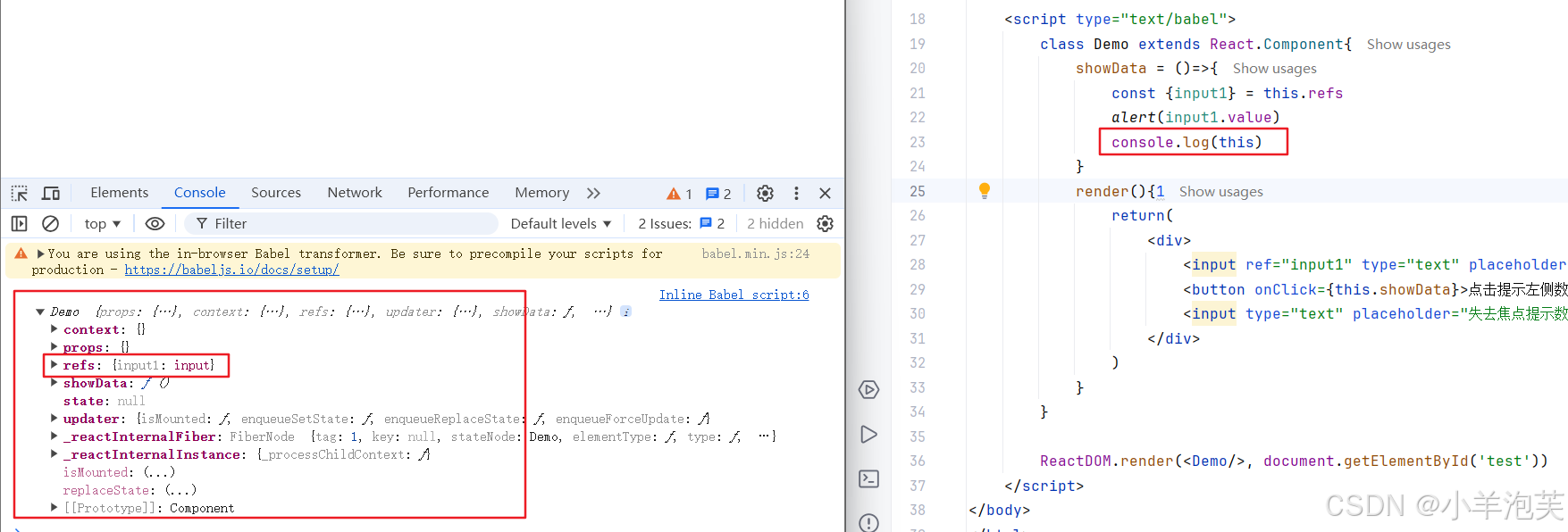Expand the refs property
The height and width of the screenshot is (532, 1568).
tap(55, 365)
